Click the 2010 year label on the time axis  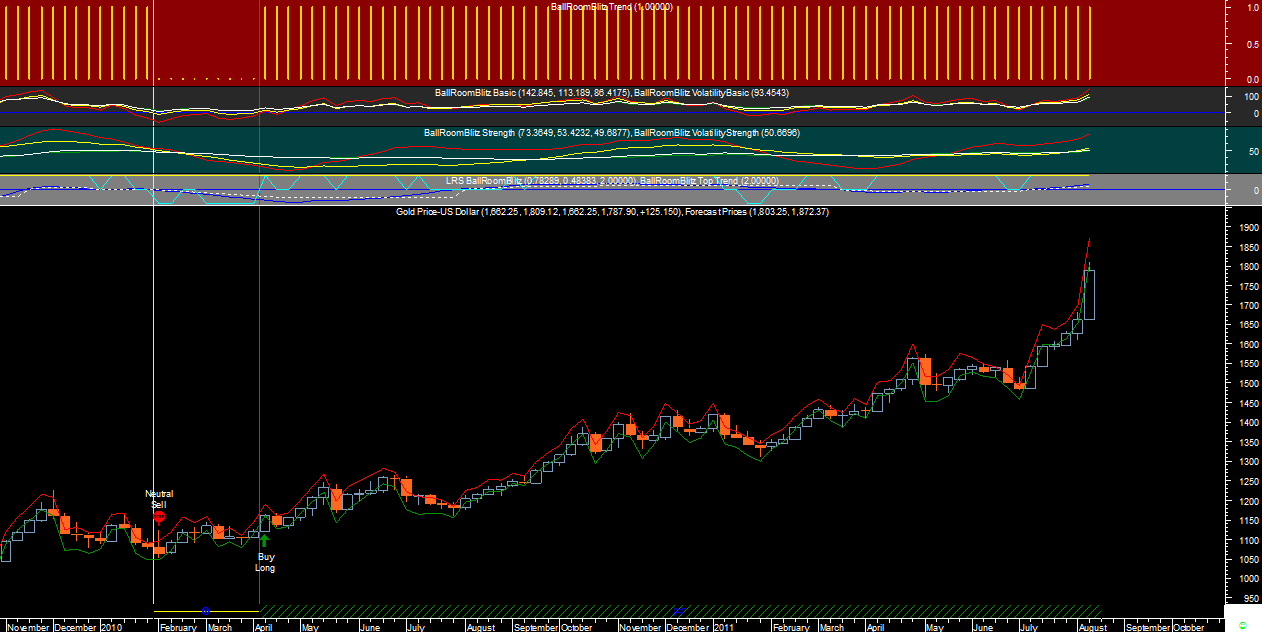(x=111, y=627)
